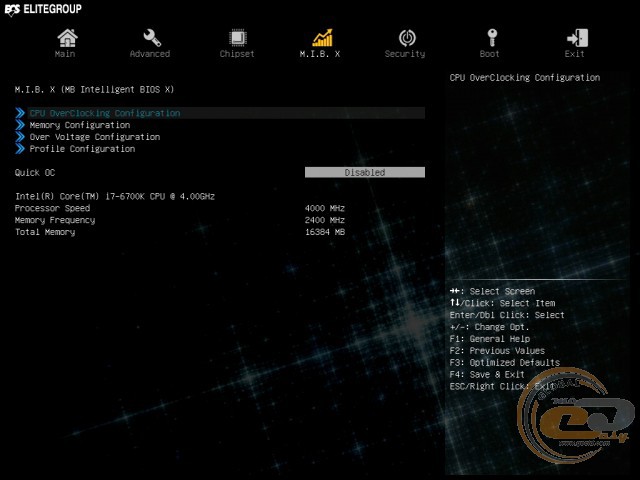This screenshot has height=480, width=640.
Task: Click the Total Memory label
Action: 45,232
